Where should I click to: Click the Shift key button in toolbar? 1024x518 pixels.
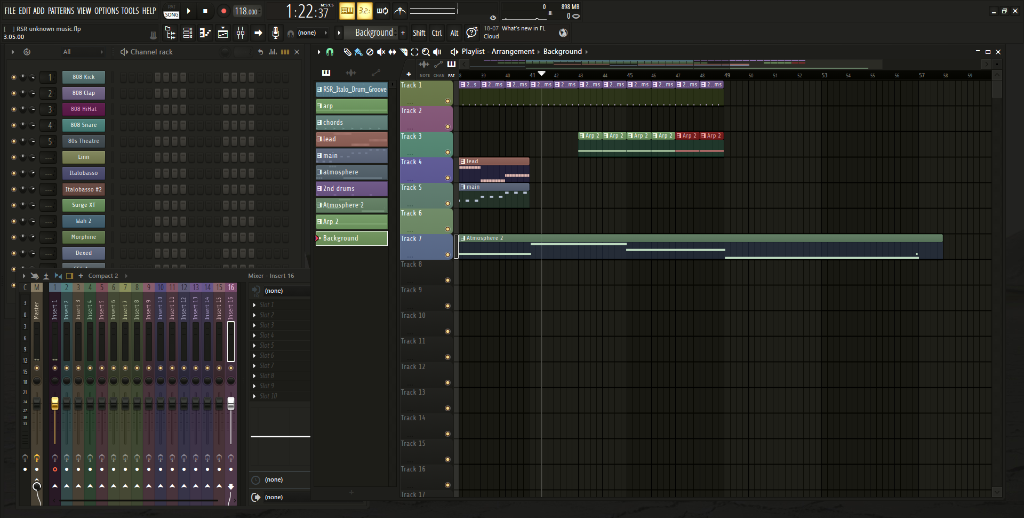tap(419, 33)
